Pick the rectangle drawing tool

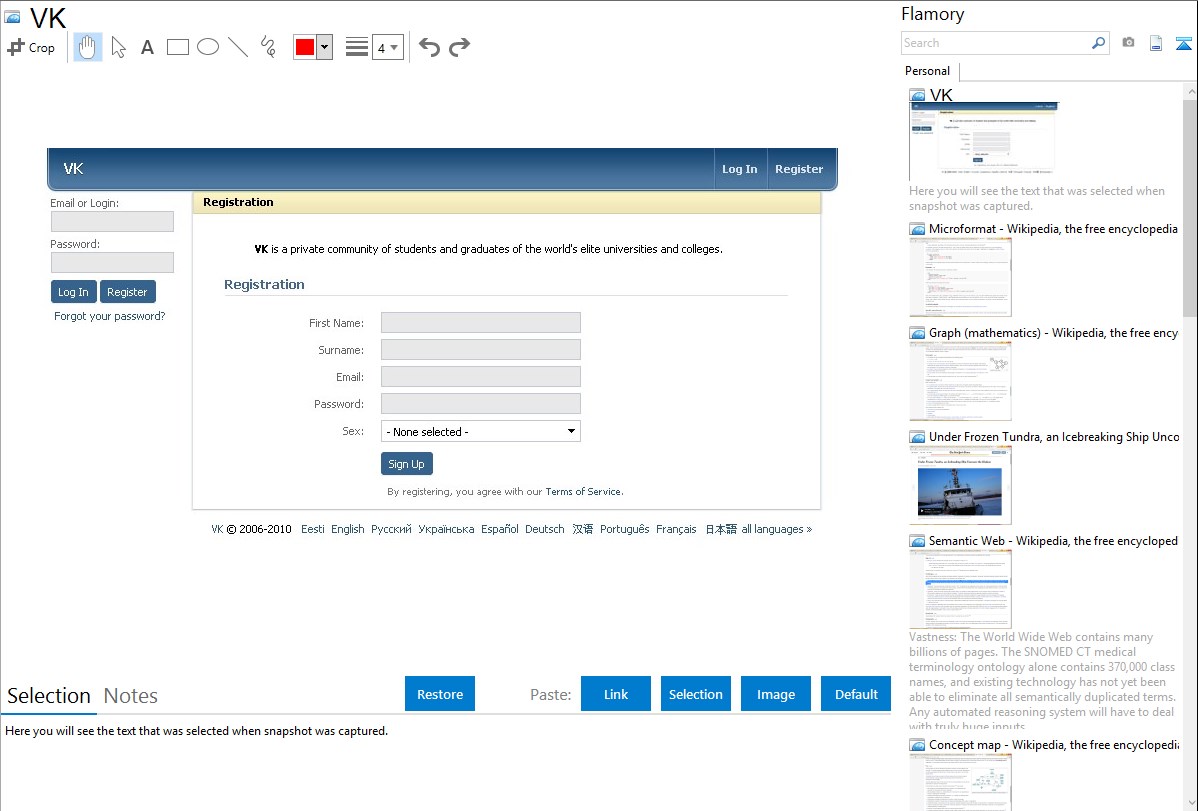[x=178, y=47]
